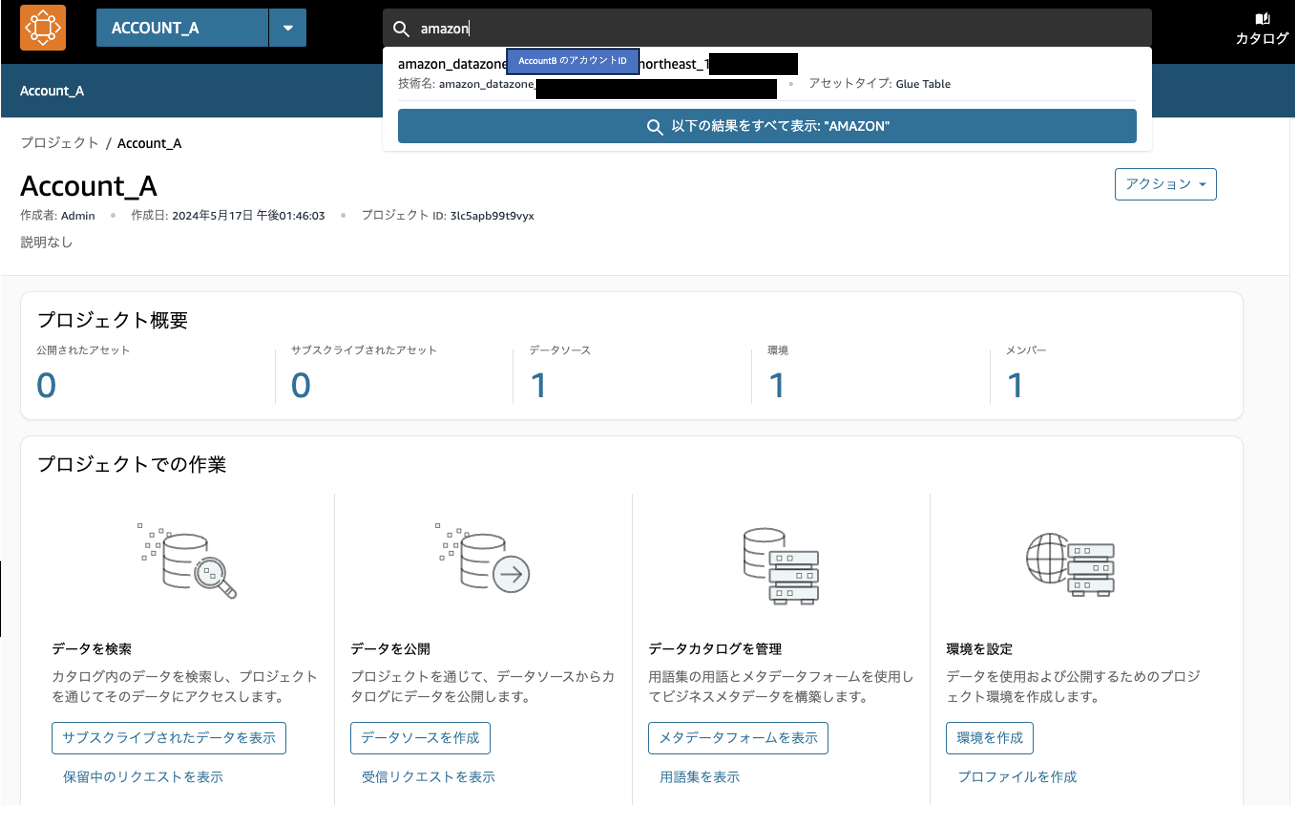Click the データソースを作成 button

(420, 737)
